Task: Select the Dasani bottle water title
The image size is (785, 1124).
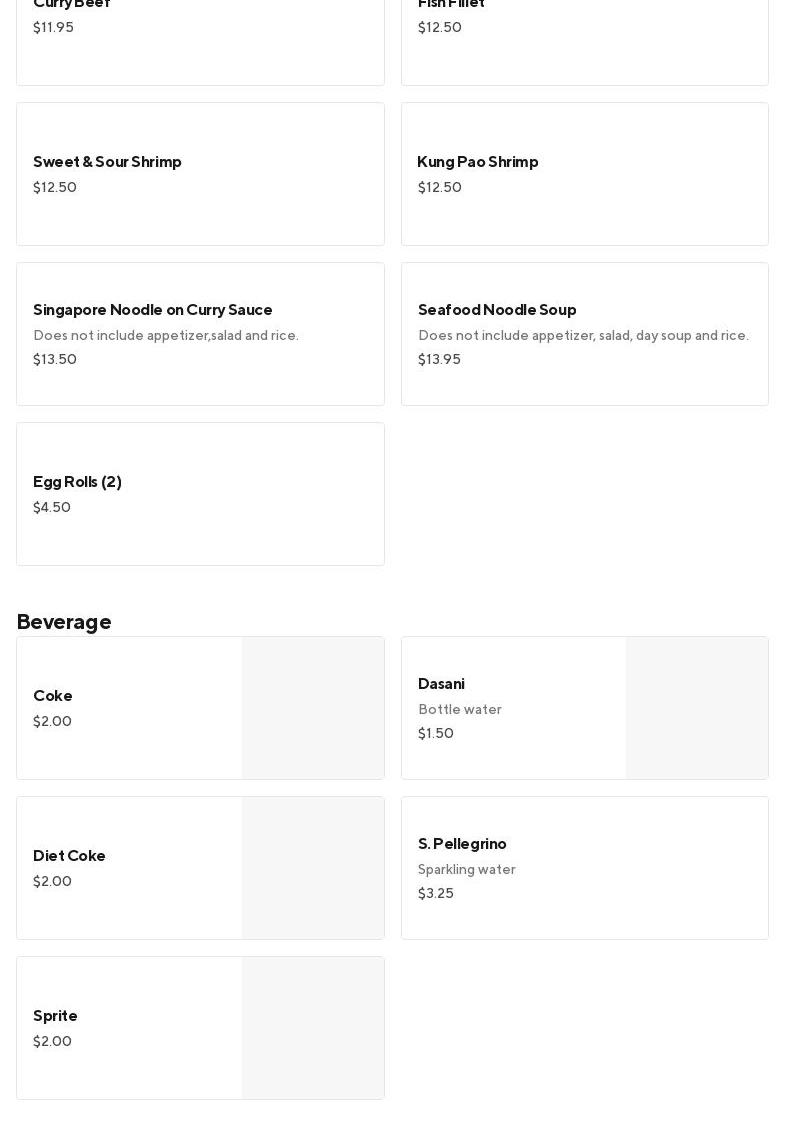Action: [x=441, y=684]
